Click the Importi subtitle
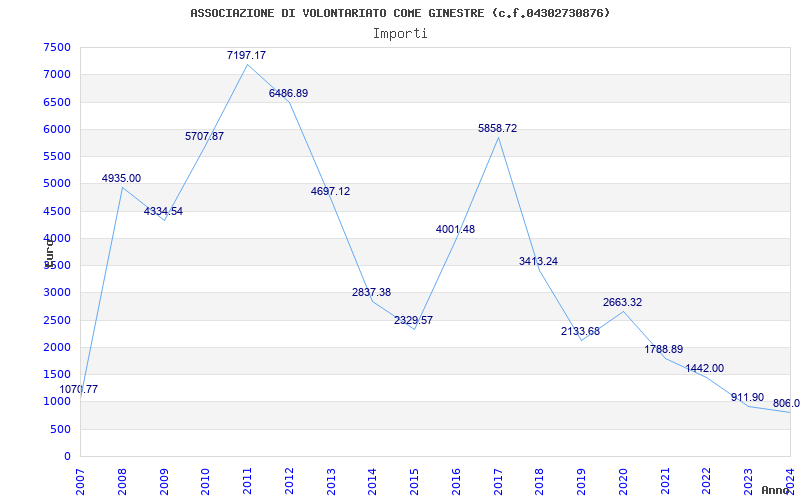800x500 pixels. pyautogui.click(x=400, y=34)
